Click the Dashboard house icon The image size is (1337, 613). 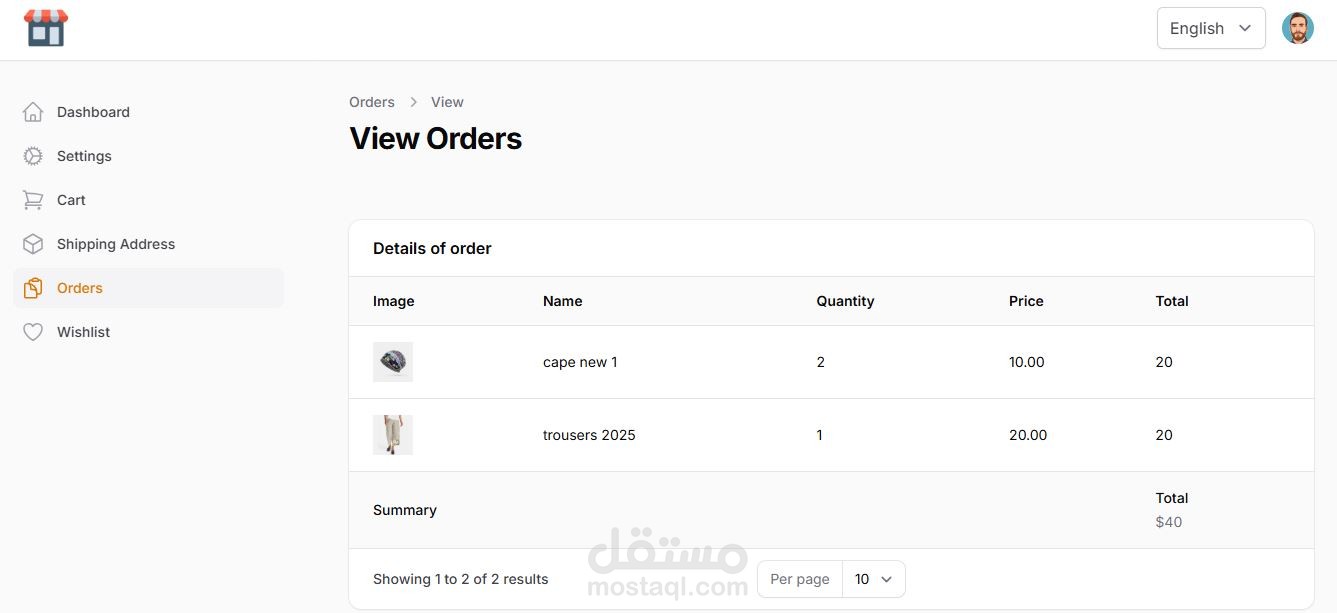pyautogui.click(x=33, y=112)
